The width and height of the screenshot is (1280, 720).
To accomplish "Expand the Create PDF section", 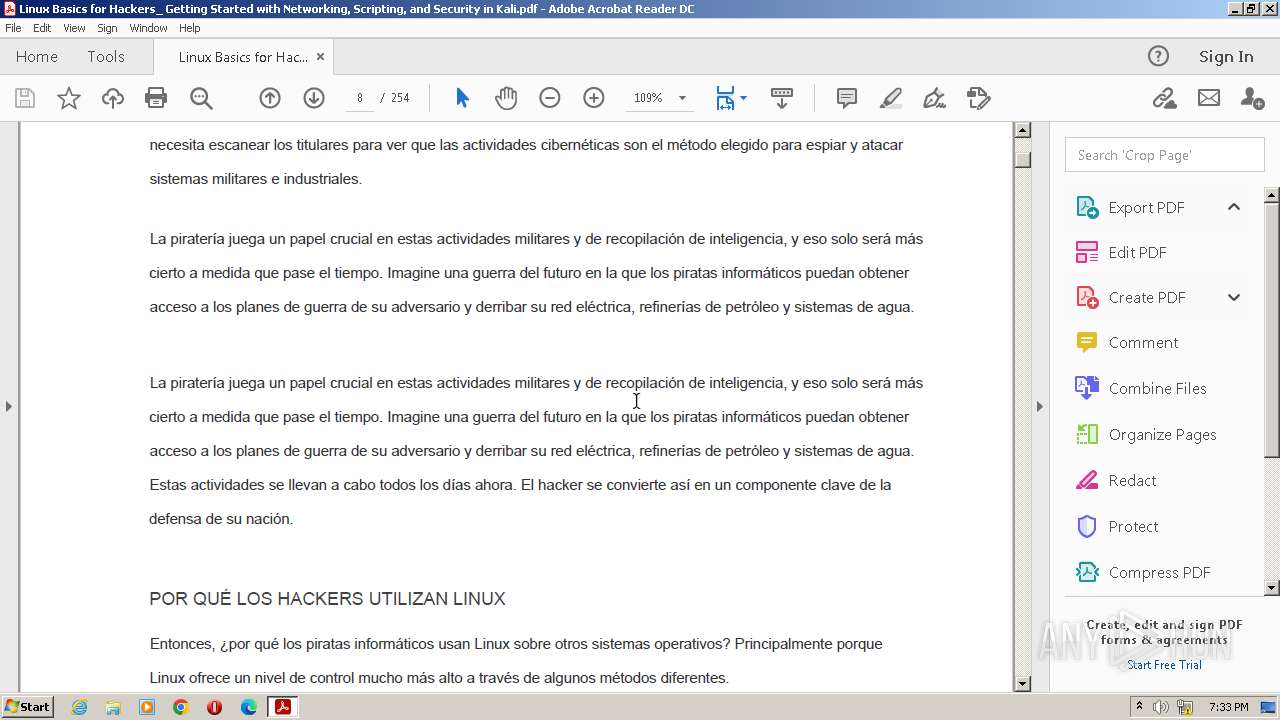I will [1234, 297].
